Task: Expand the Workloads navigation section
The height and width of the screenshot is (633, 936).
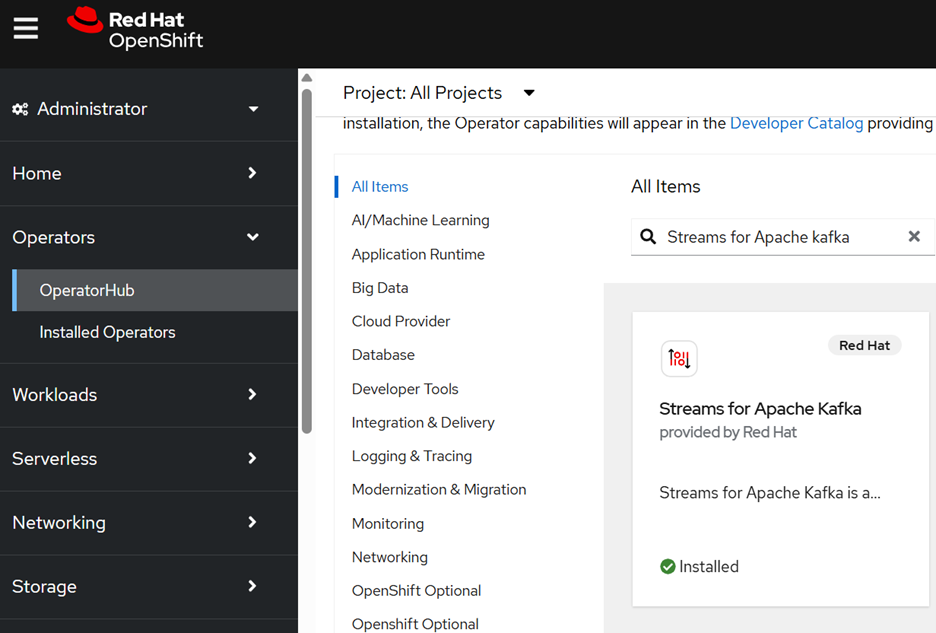Action: click(55, 395)
